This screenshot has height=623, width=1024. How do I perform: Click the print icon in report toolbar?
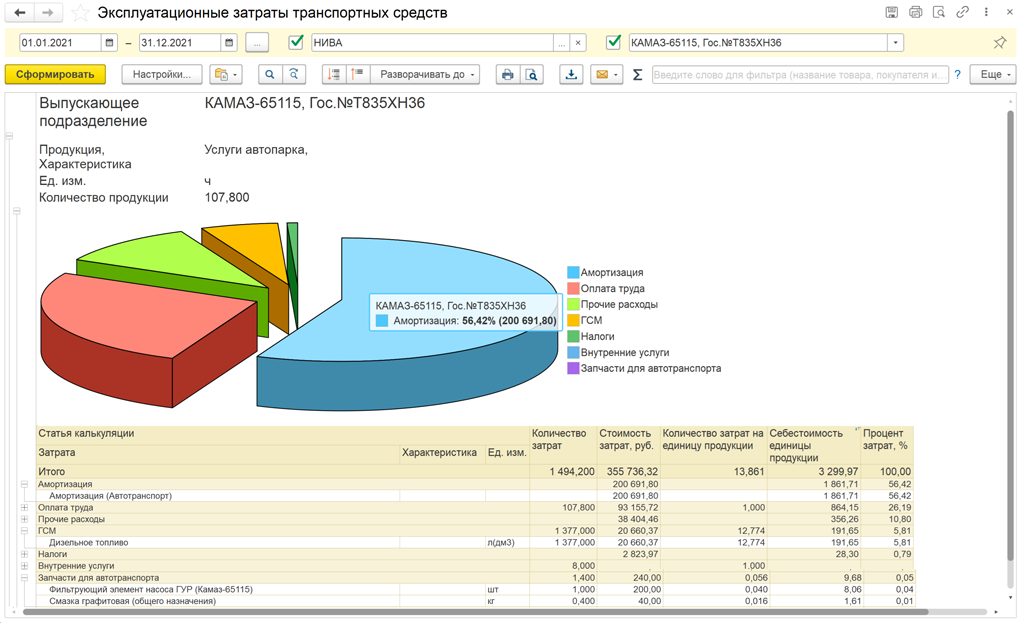(x=507, y=75)
